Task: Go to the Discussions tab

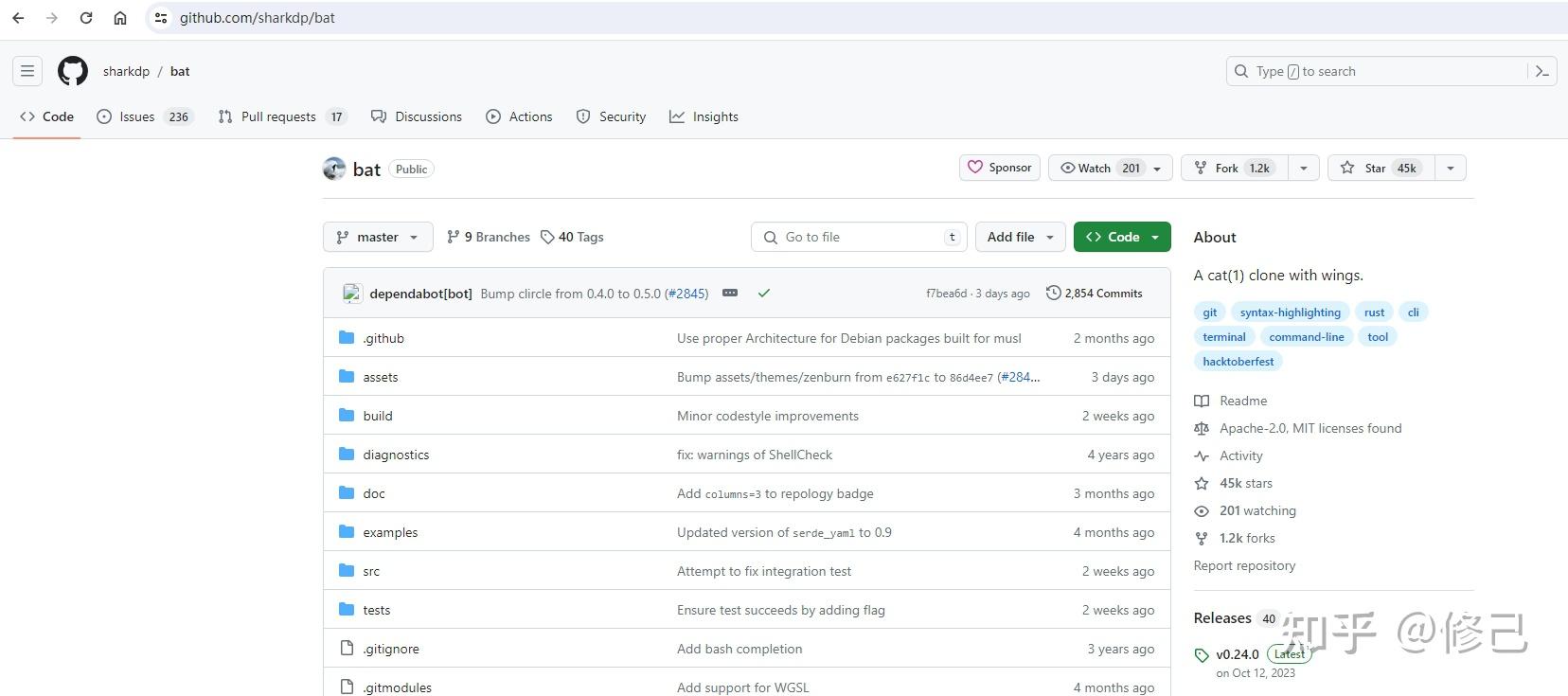Action: pos(417,116)
